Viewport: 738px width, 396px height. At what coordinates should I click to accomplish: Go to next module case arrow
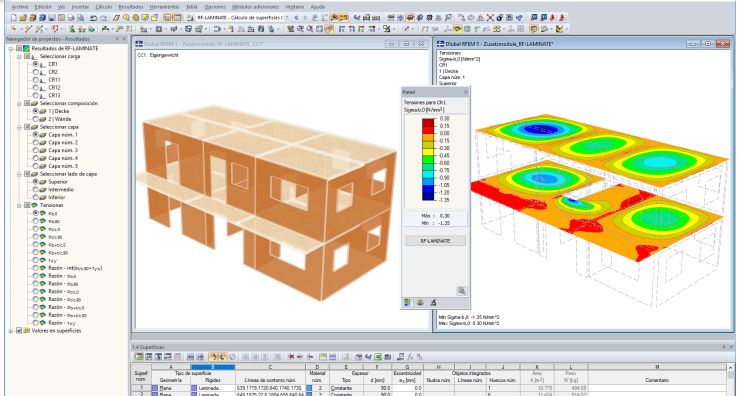point(305,18)
